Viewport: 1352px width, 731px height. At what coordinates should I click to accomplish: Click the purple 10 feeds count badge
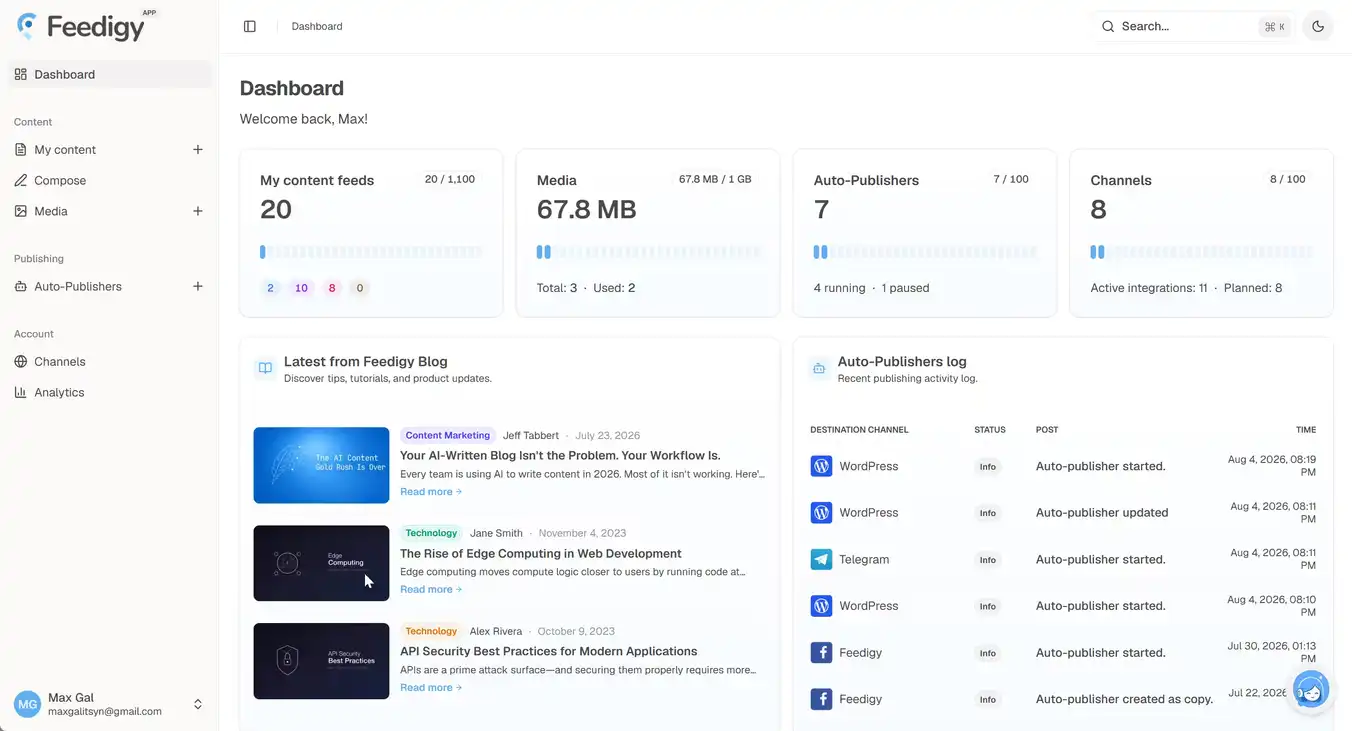pos(301,288)
